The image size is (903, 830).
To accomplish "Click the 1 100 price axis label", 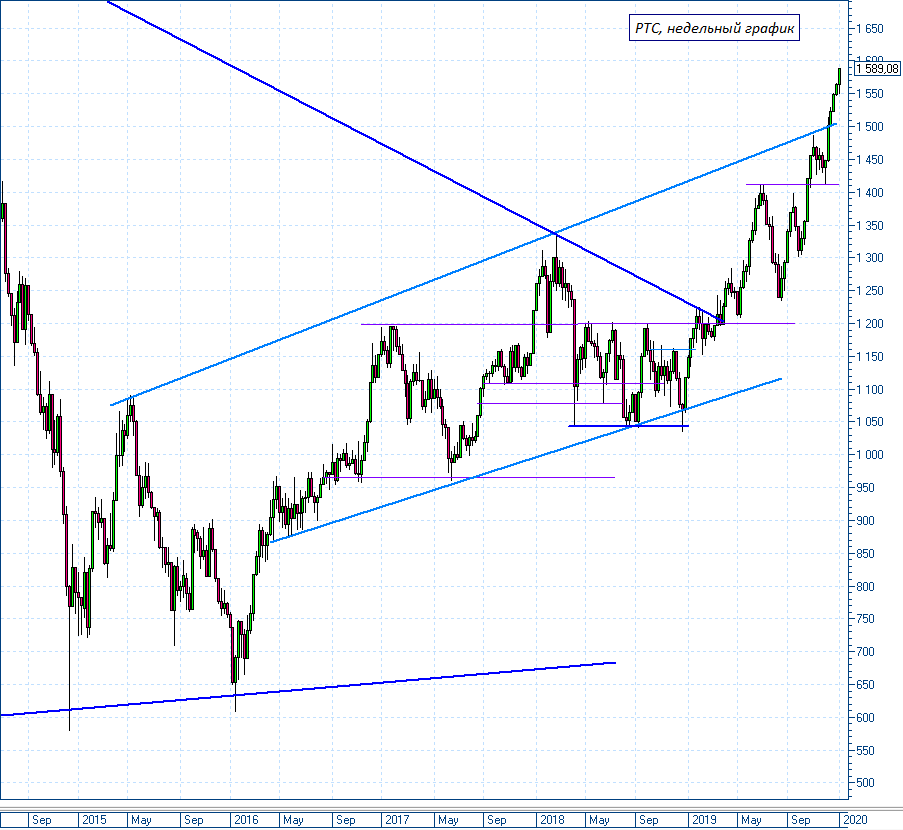I will pyautogui.click(x=869, y=389).
